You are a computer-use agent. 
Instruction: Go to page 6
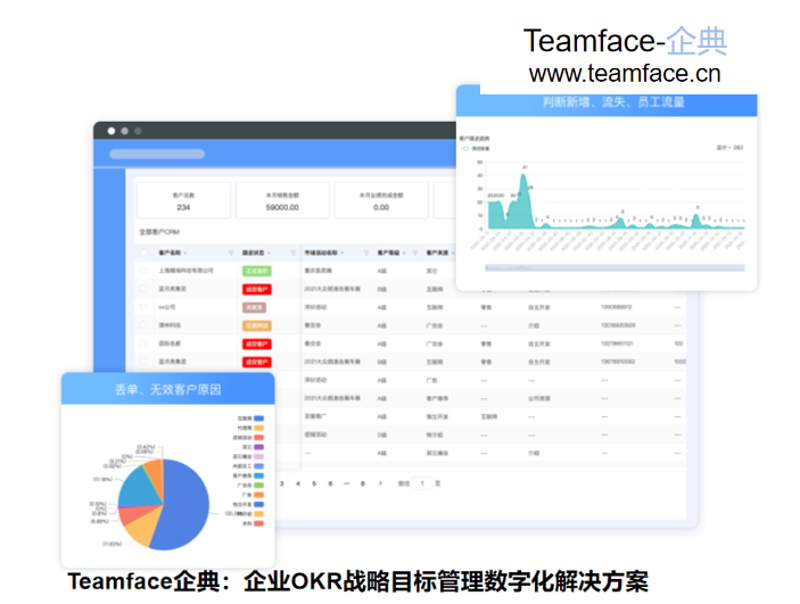(x=331, y=483)
